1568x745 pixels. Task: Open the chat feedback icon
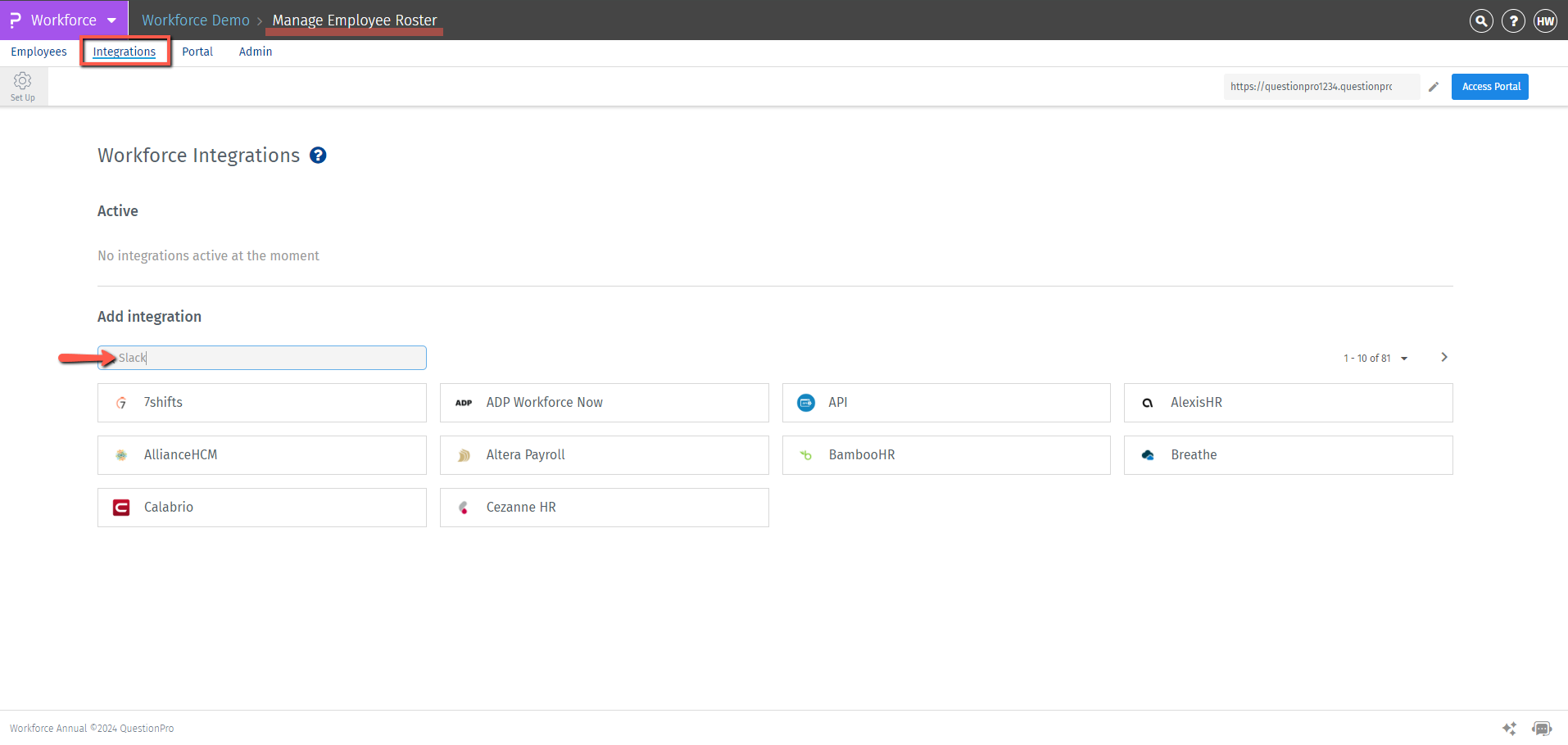[x=1542, y=729]
